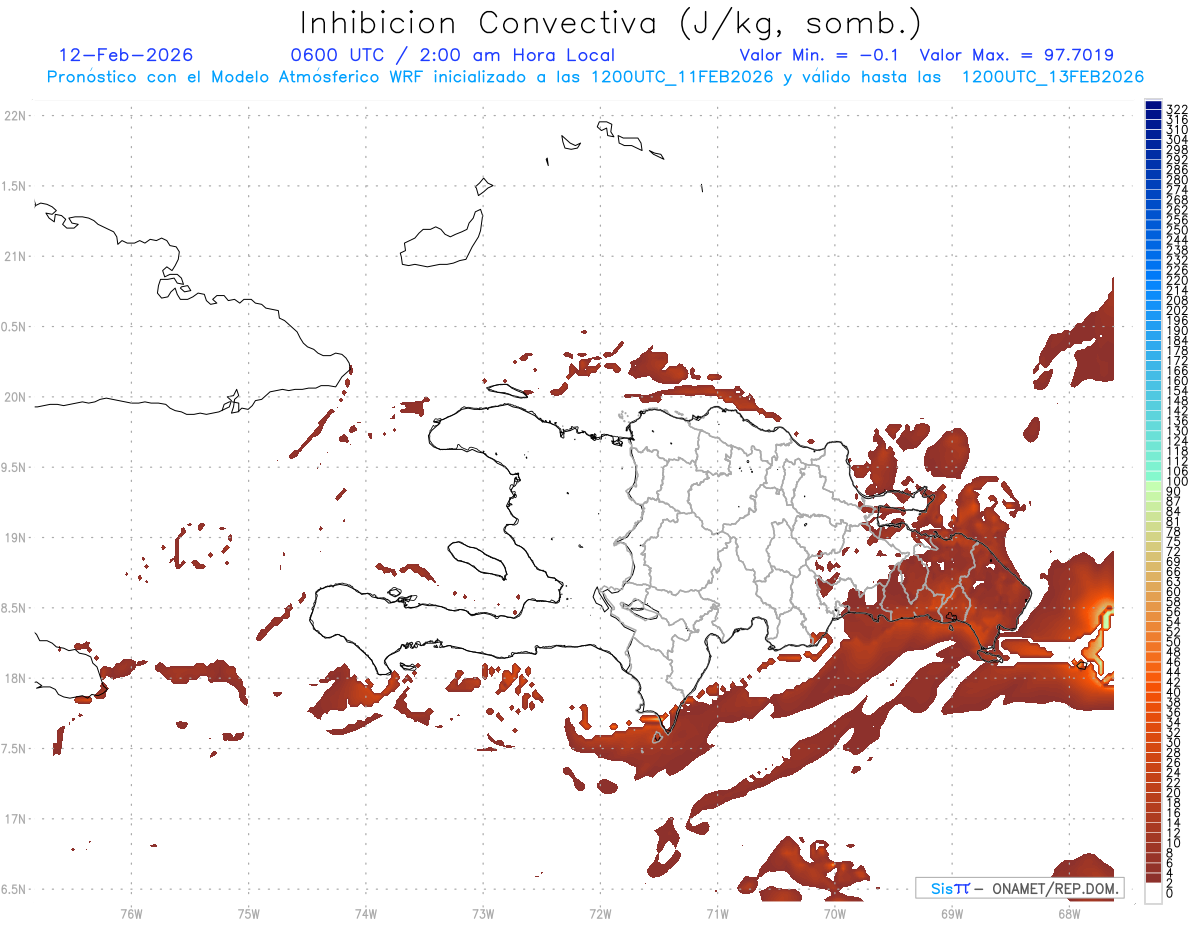Screen dimensions: 1200x927
Task: Click the '6.5N' latitude label
Action: pos(15,889)
